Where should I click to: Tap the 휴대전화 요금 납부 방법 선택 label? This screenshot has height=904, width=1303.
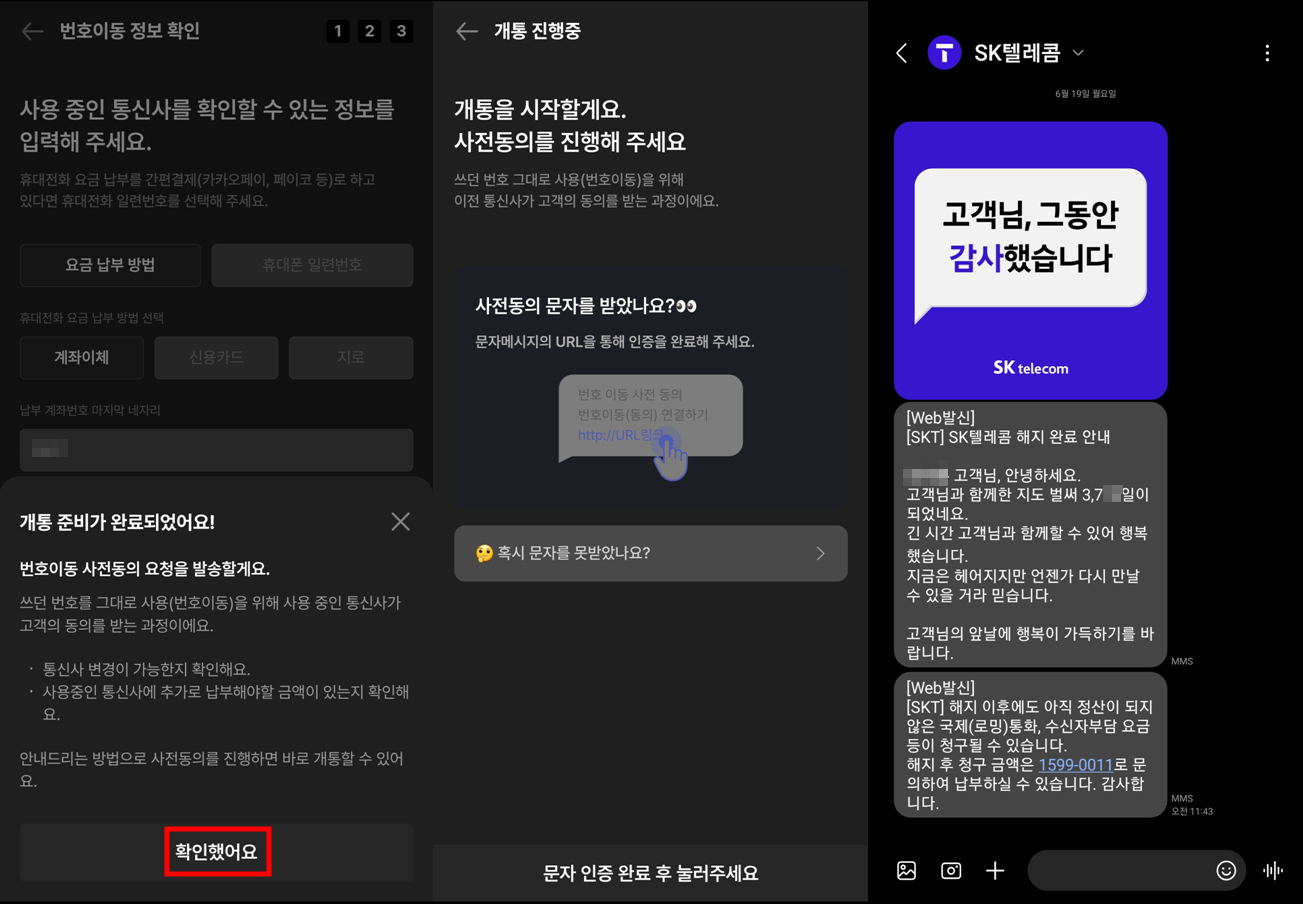tap(92, 318)
